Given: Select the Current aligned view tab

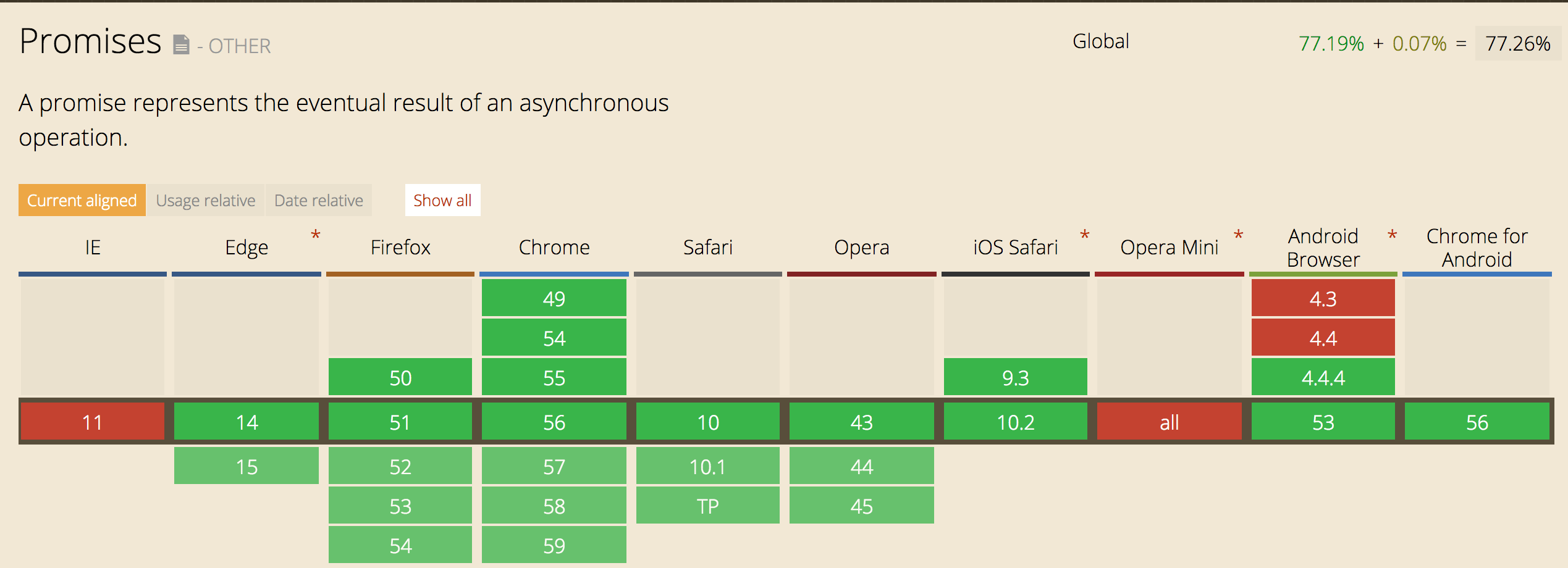Looking at the screenshot, I should click(x=82, y=200).
